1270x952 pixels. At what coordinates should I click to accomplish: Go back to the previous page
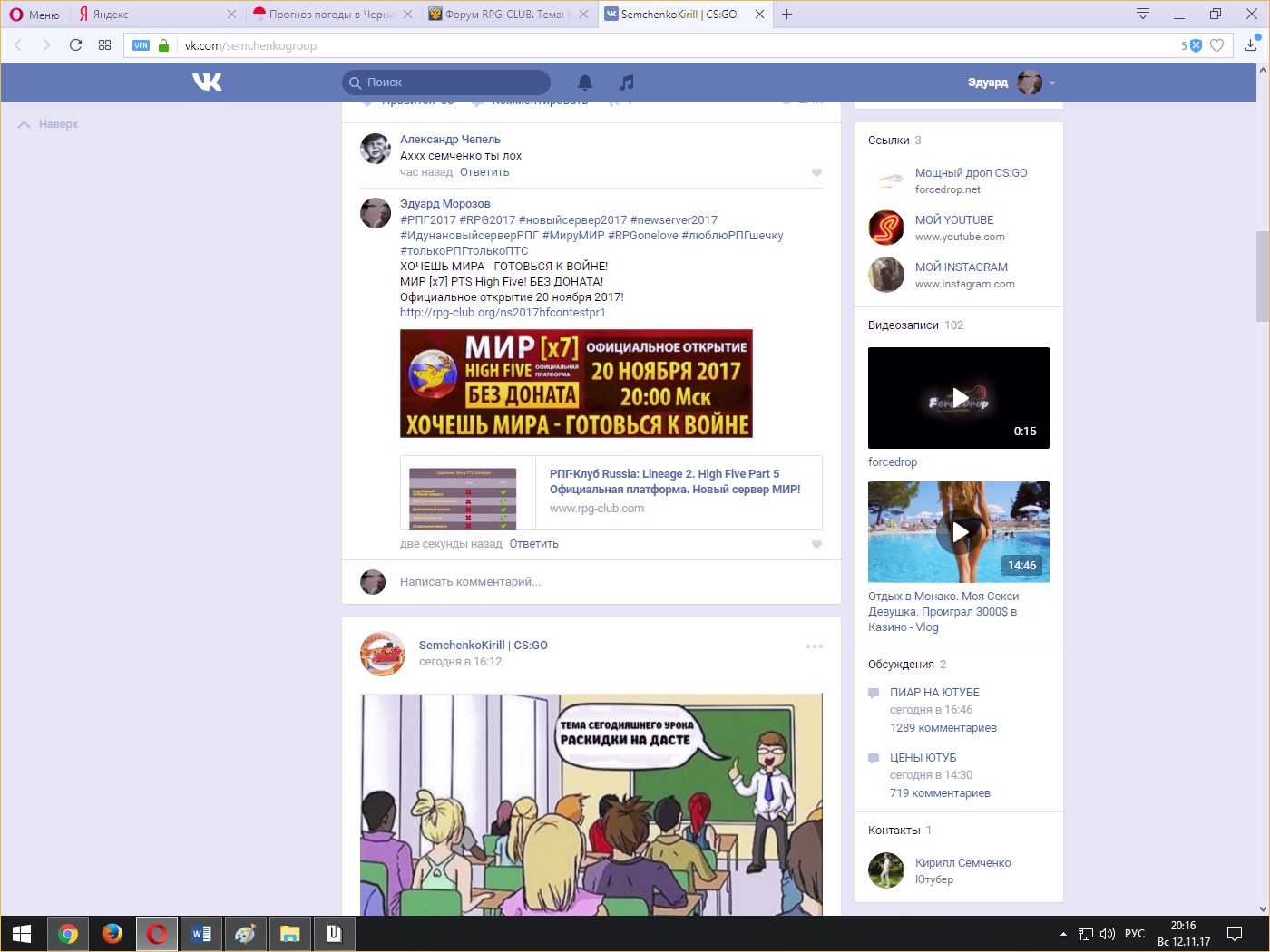[18, 45]
